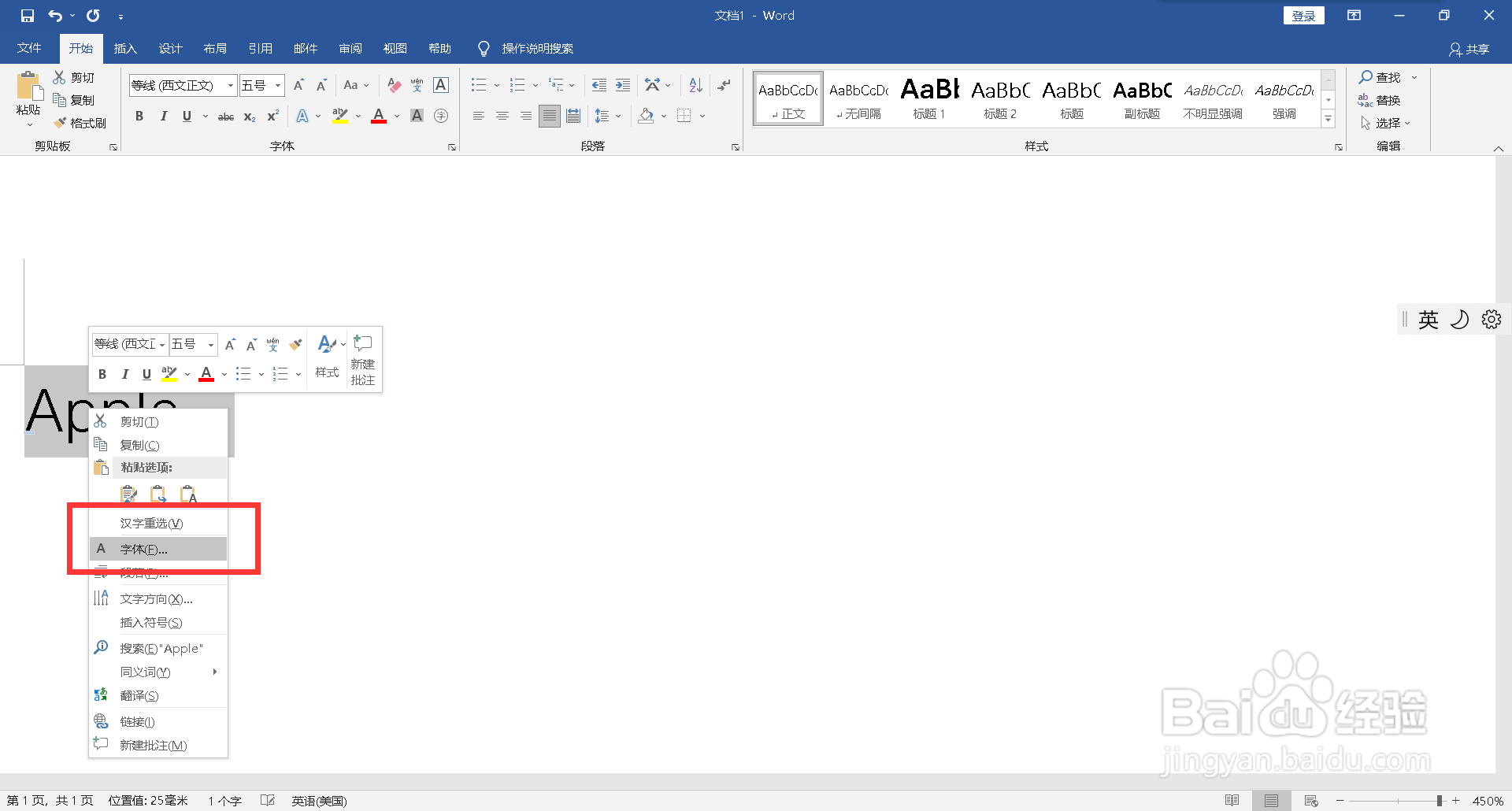Choose Keep Text Only paste option icon
The image size is (1512, 811).
[x=188, y=494]
